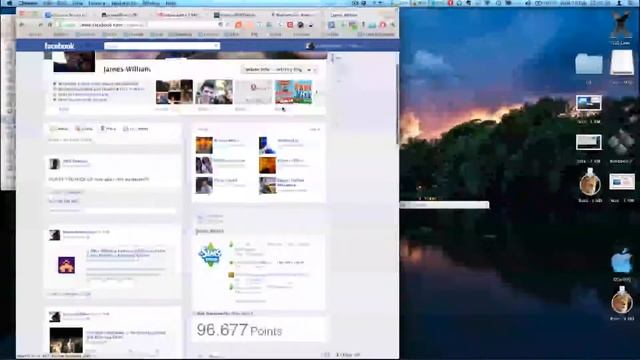Open the bottom lion installer disk icon on desktop

(622, 301)
